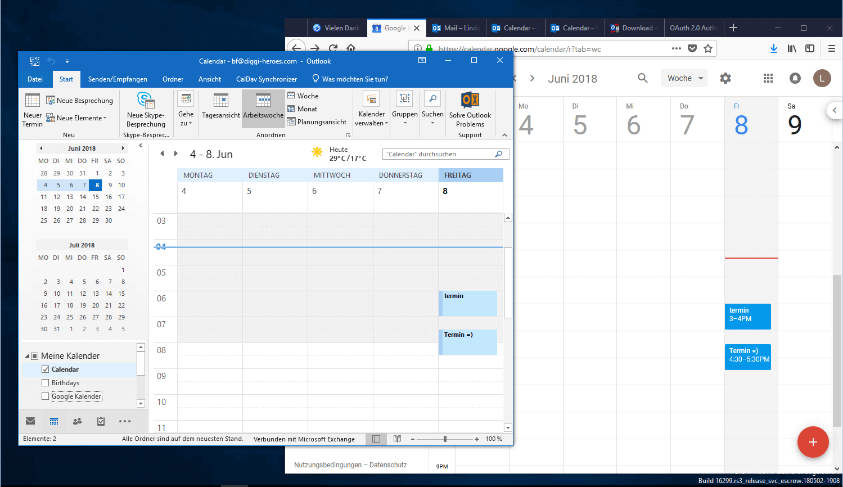Click Calendar durchsuchen search field
The height and width of the screenshot is (487, 843).
click(445, 154)
